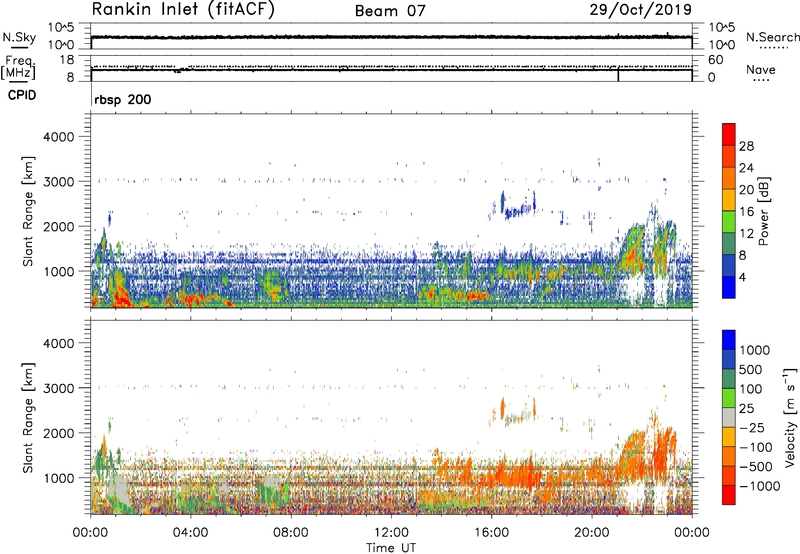
Task: Click the "500" velocity colorbar label
Action: 752,369
